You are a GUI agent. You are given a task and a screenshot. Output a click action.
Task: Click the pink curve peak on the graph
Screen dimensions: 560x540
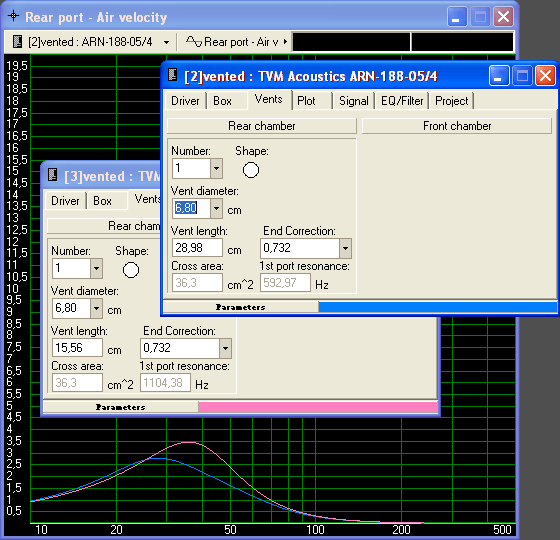(189, 442)
